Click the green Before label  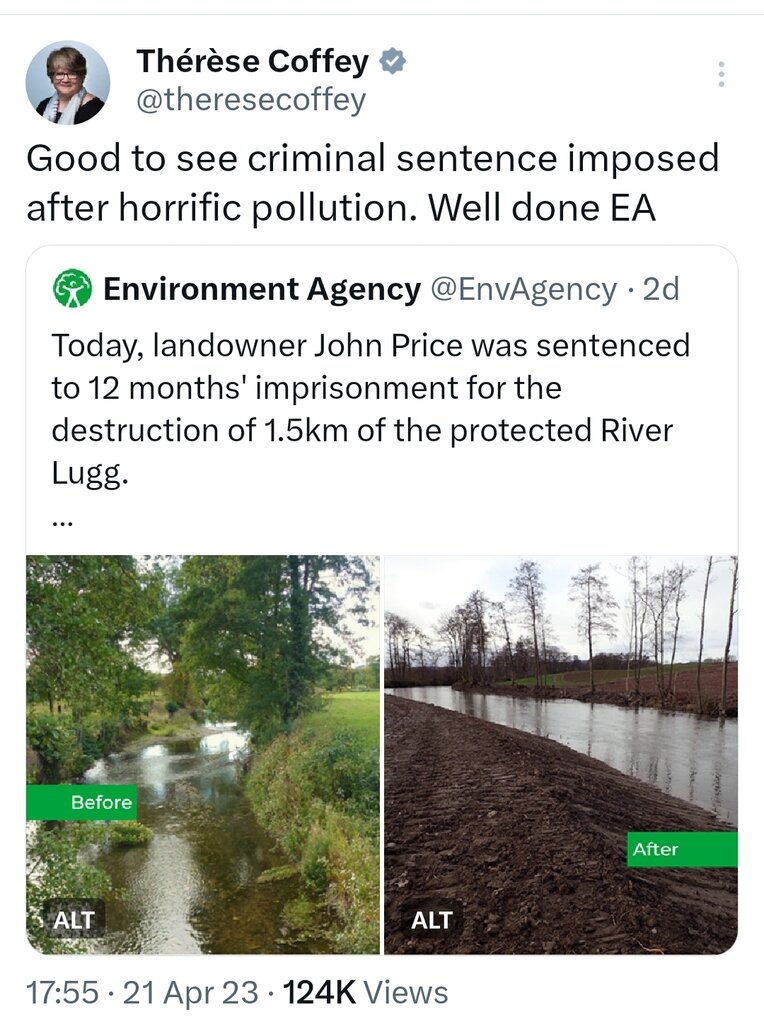82,802
